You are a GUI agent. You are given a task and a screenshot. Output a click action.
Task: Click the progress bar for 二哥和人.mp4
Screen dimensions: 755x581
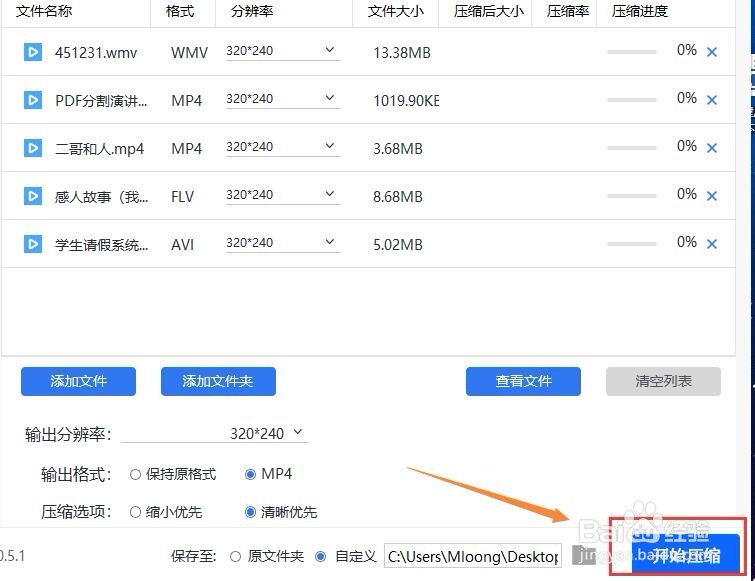click(x=632, y=148)
